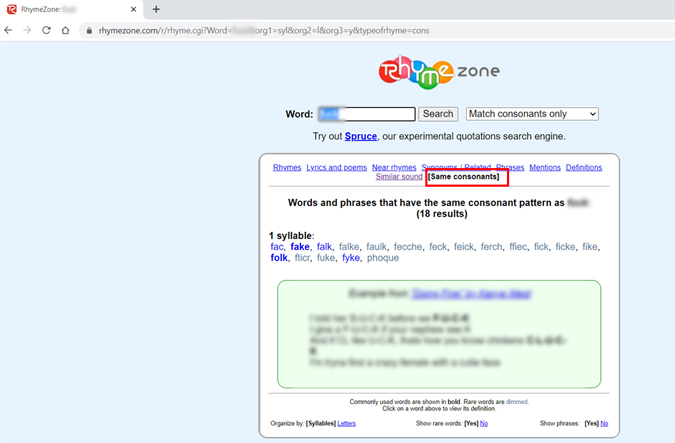Go to browser home page icon
The height and width of the screenshot is (443, 675).
[x=65, y=30]
